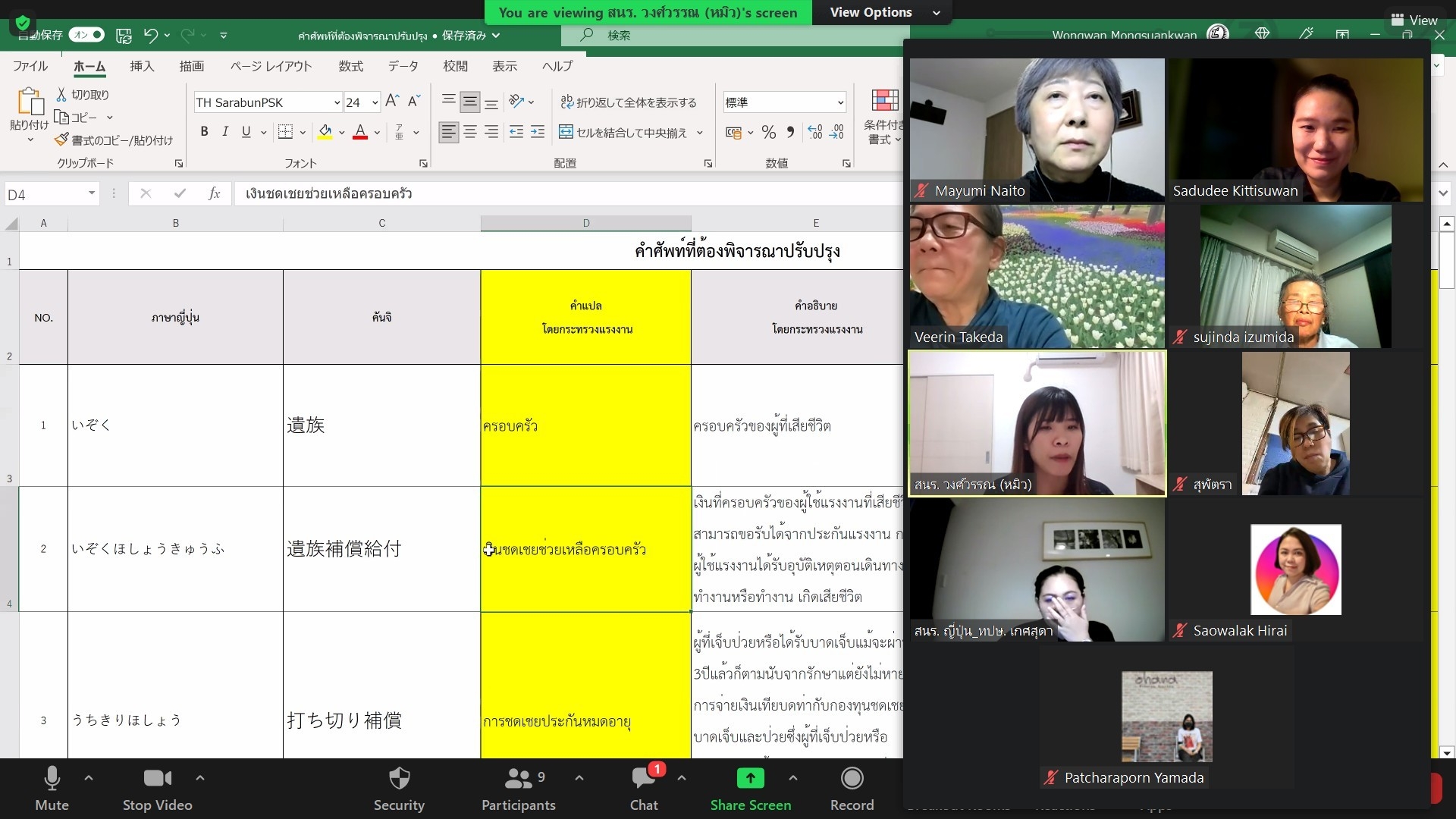The width and height of the screenshot is (1456, 819).
Task: Click the increase indent icon
Action: [x=538, y=132]
